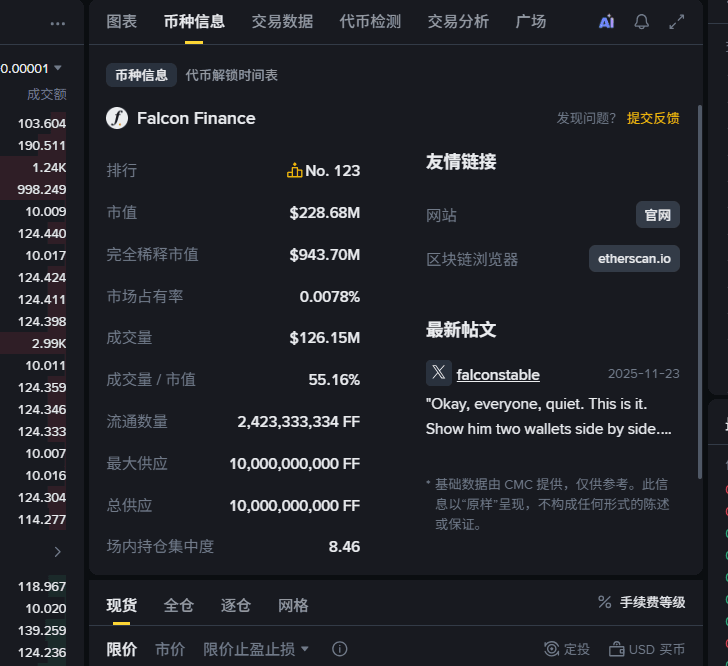Click the 190.511 order book row
Screen dimensions: 728x666
click(33, 145)
